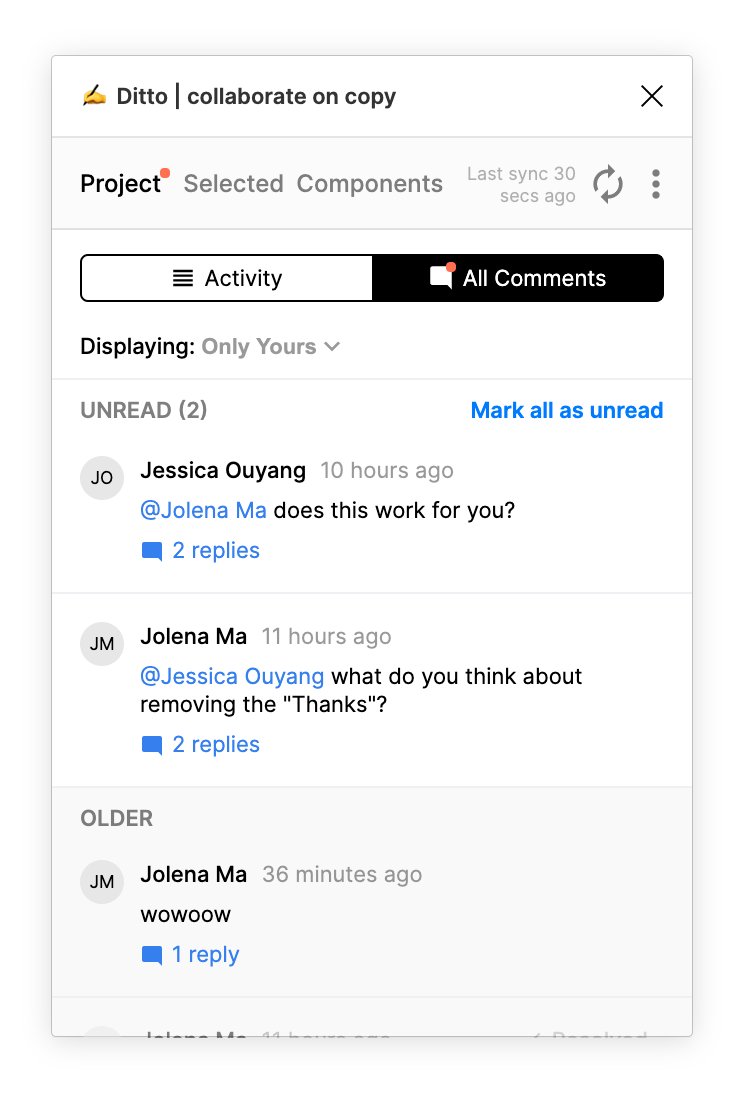740x1094 pixels.
Task: Click the @Jolena Ma mention link
Action: pos(203,510)
